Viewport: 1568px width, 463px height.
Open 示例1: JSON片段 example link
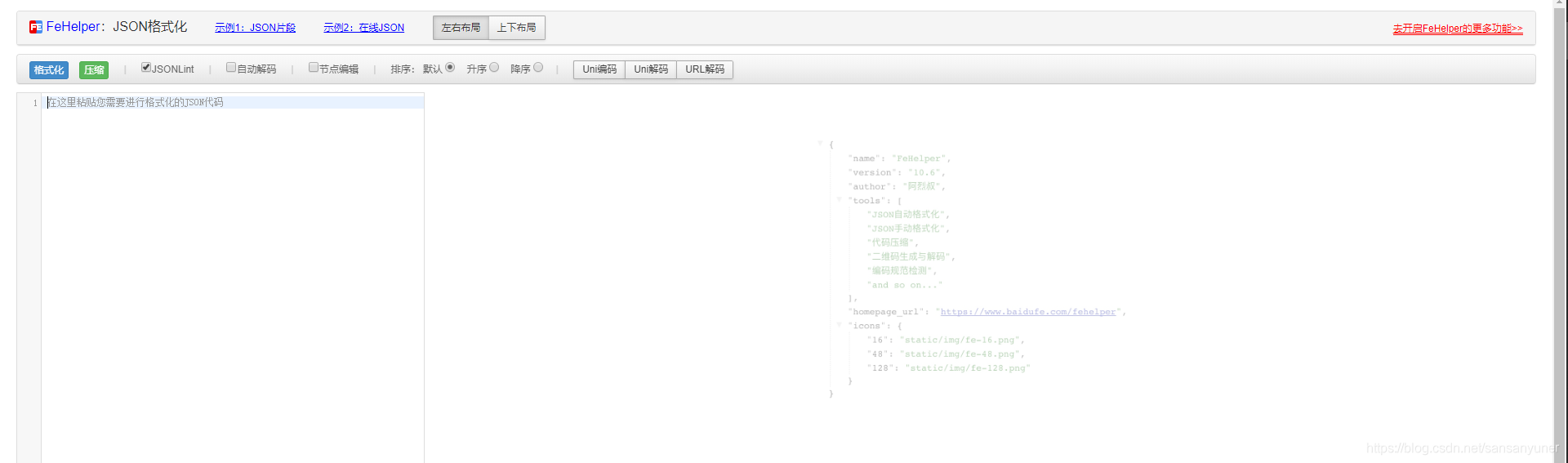(255, 28)
